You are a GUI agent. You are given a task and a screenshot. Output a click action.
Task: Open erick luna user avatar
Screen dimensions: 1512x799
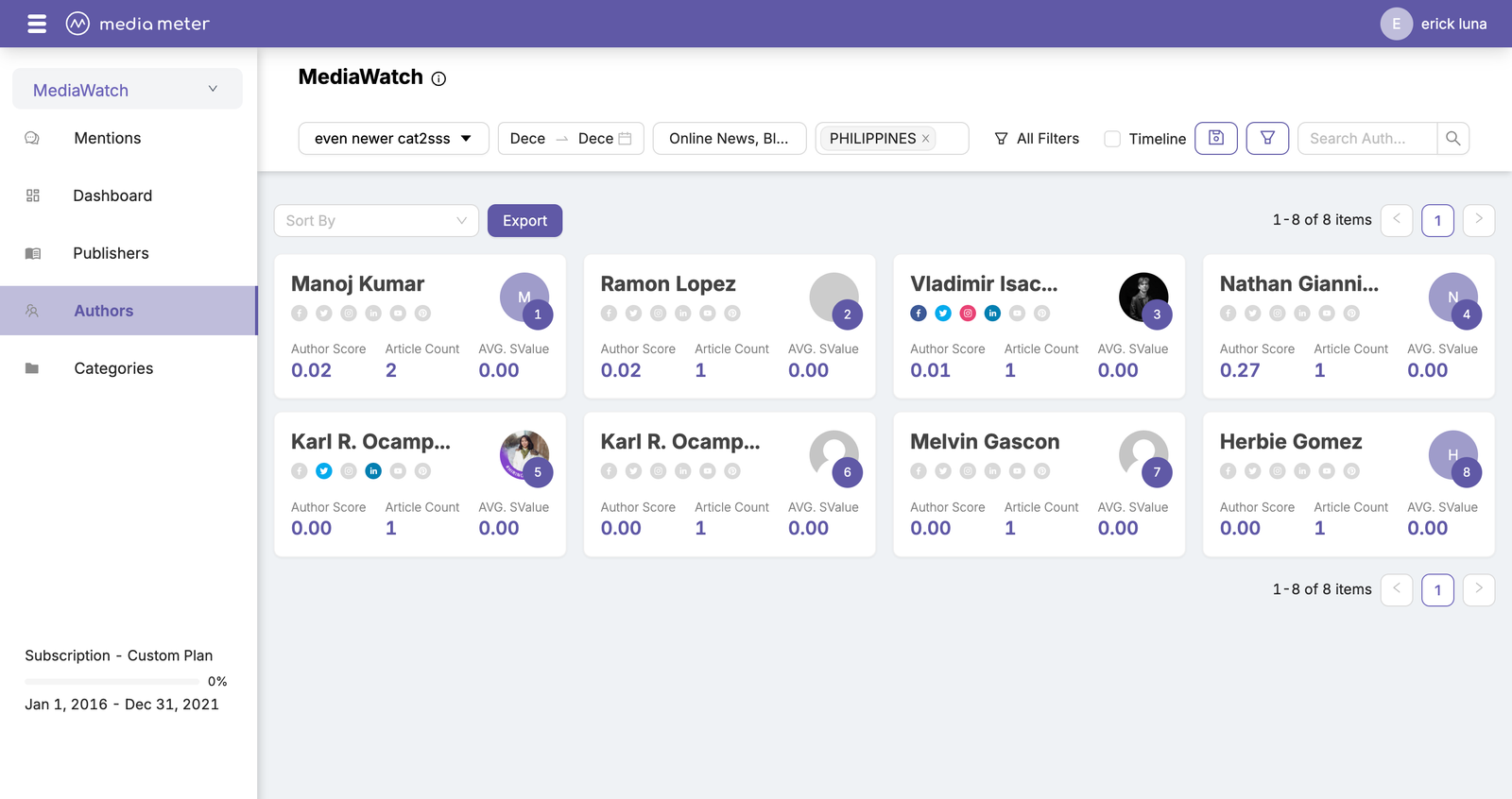1396,24
